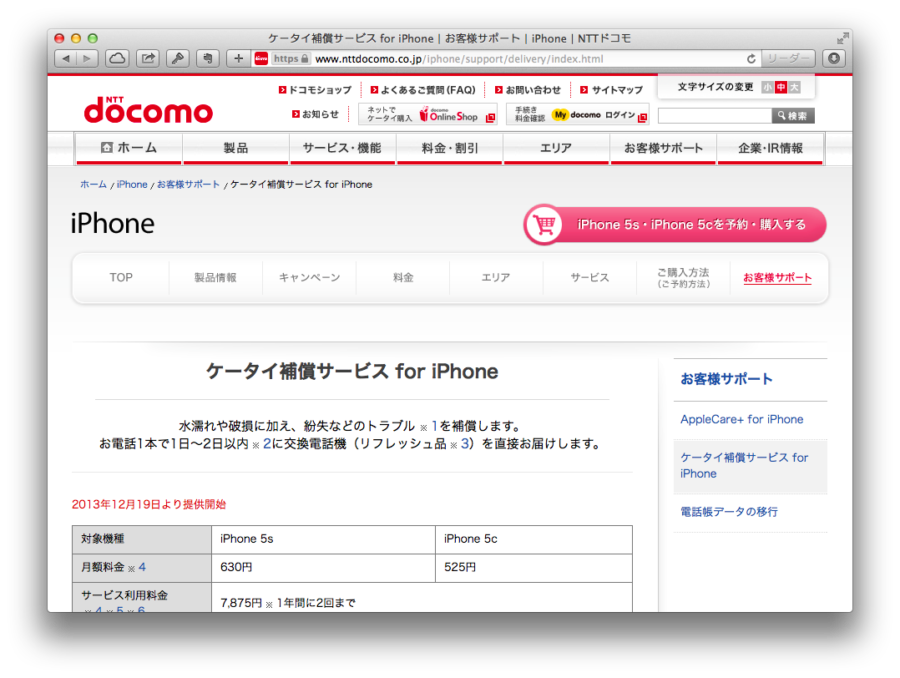
Task: Select the TOP tab in iPhone menu
Action: pos(121,278)
